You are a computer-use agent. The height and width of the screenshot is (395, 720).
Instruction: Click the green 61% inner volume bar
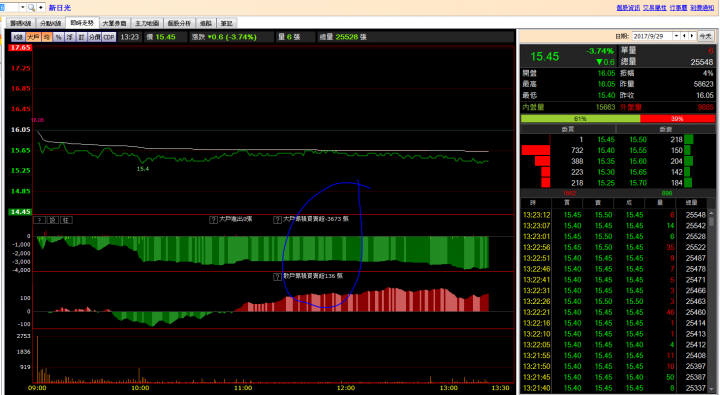(x=580, y=118)
